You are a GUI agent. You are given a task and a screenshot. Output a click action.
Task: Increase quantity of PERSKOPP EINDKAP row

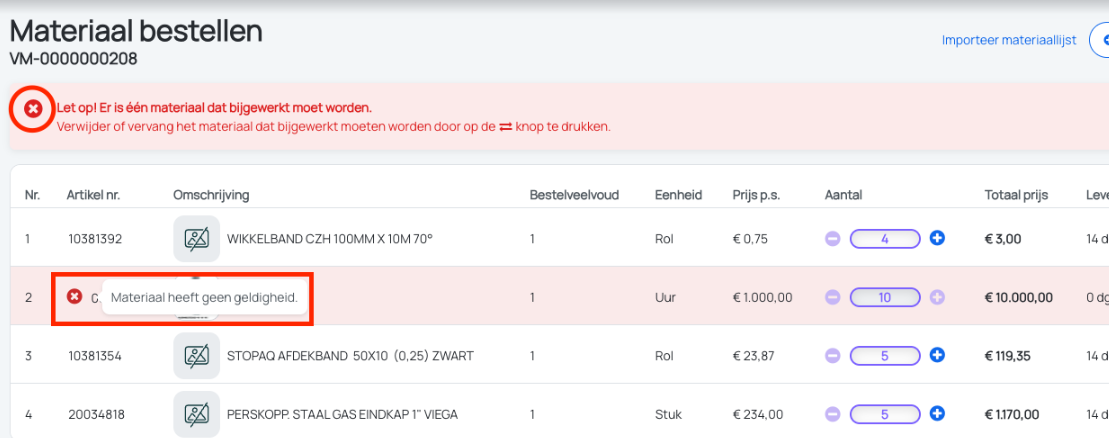coord(937,414)
